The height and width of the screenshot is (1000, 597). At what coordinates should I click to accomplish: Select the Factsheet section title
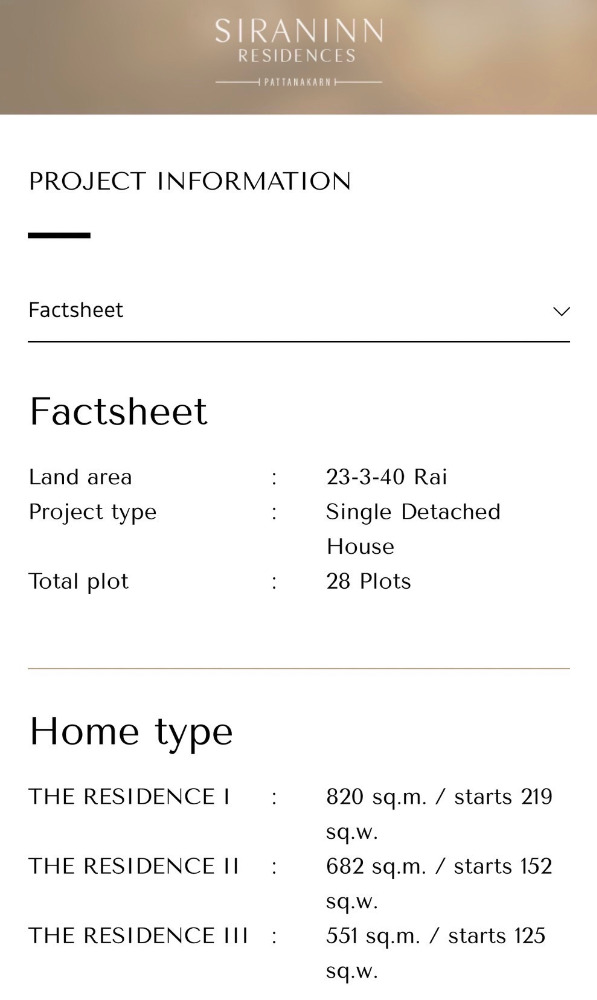click(x=119, y=411)
